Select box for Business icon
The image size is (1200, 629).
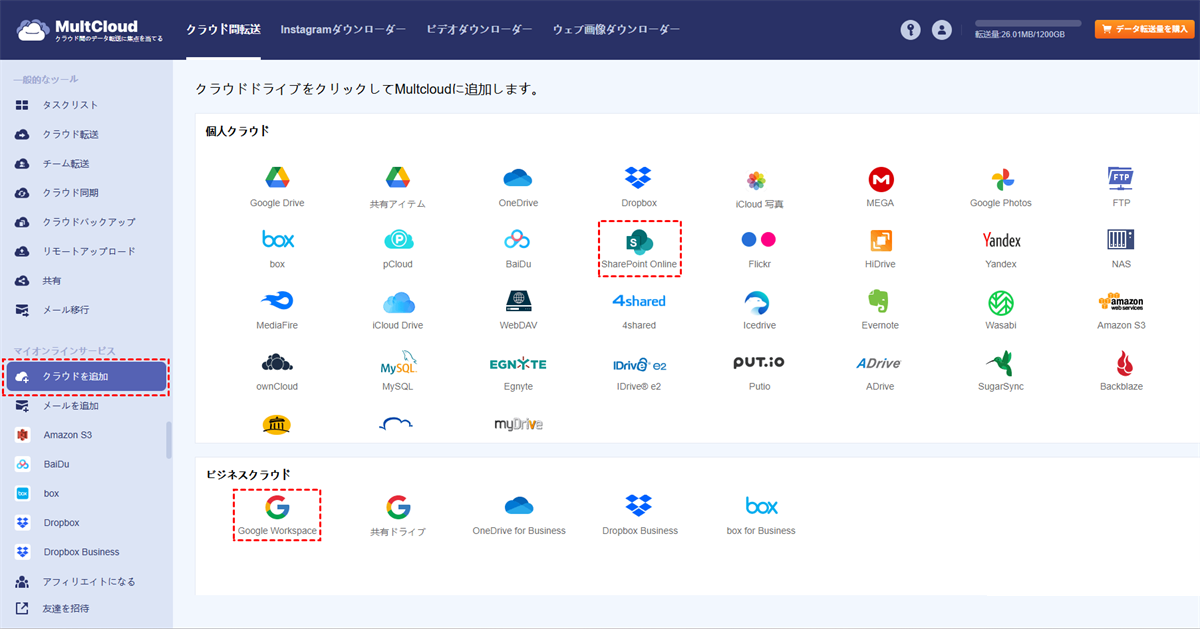click(x=760, y=512)
